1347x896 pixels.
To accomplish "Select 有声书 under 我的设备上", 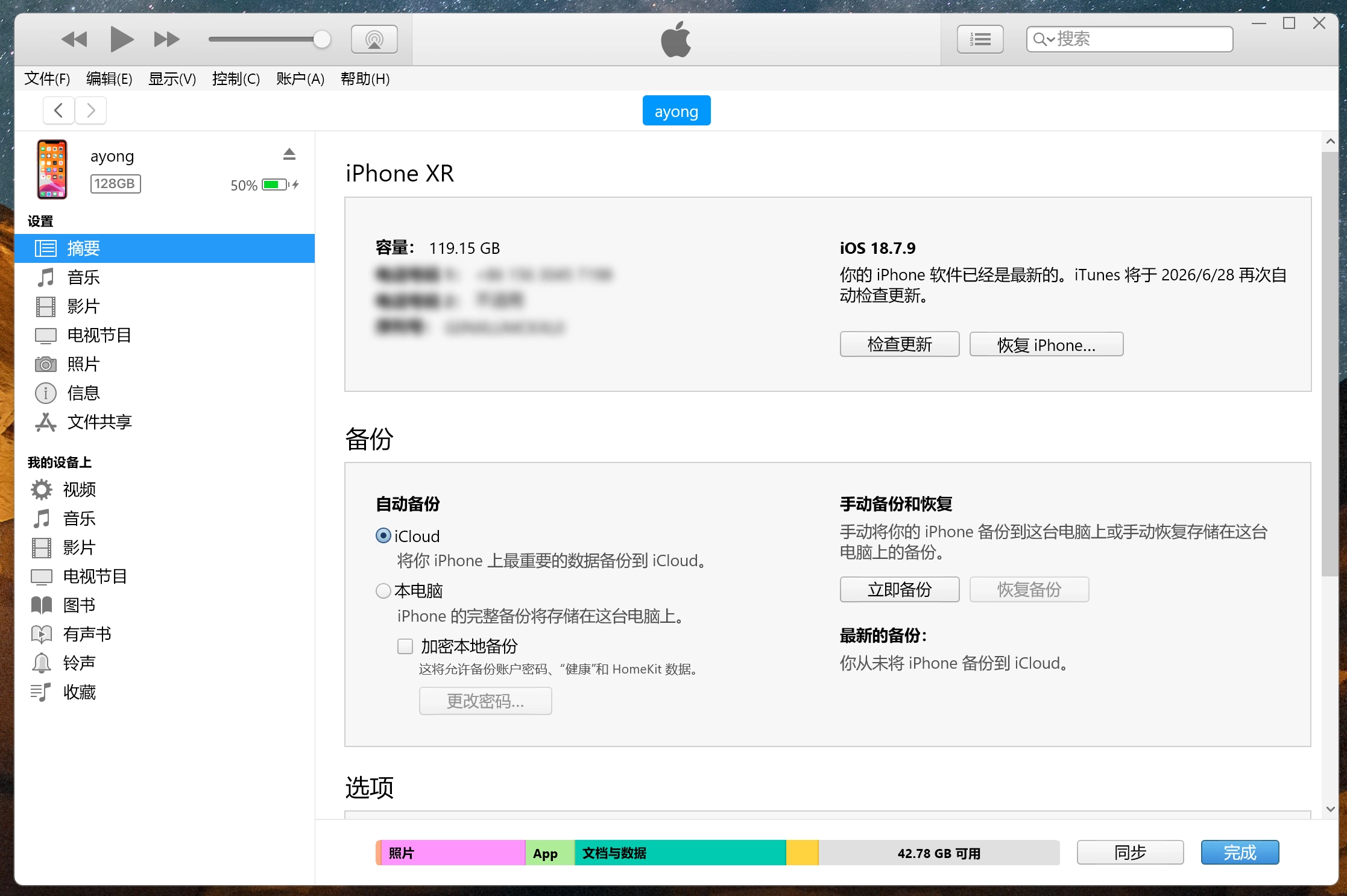I will pyautogui.click(x=165, y=634).
